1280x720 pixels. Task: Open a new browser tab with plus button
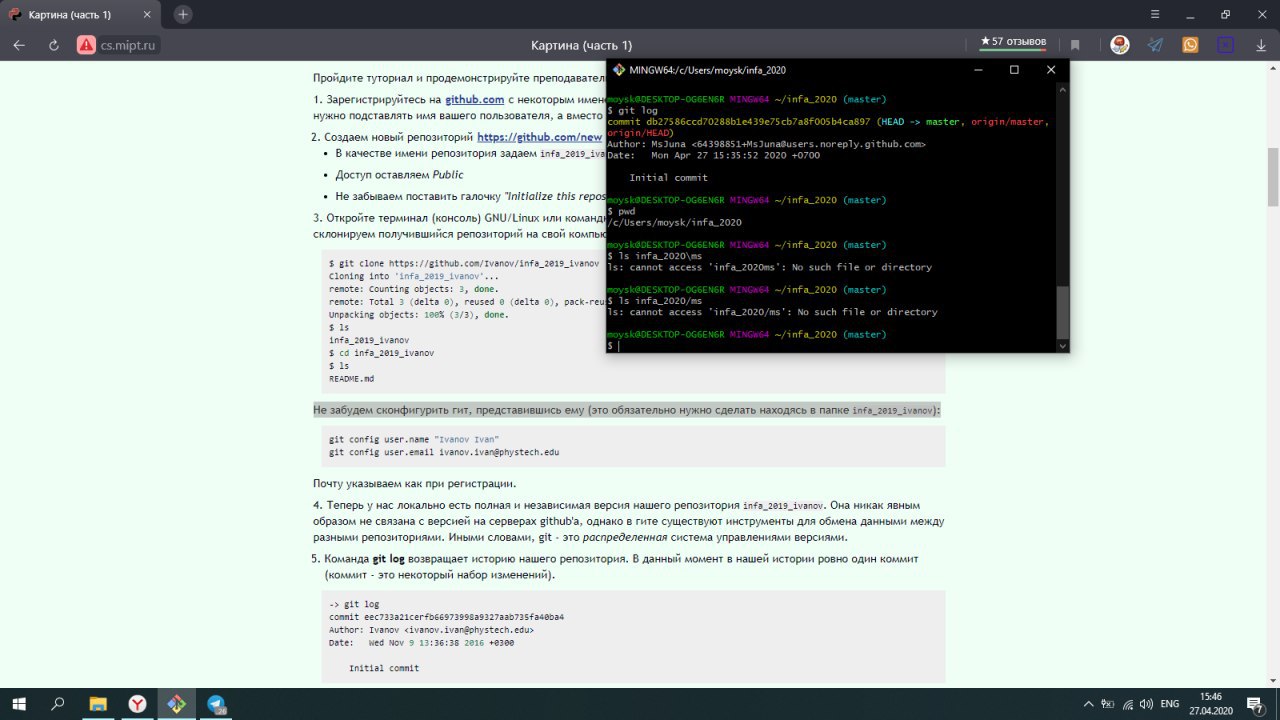(183, 14)
